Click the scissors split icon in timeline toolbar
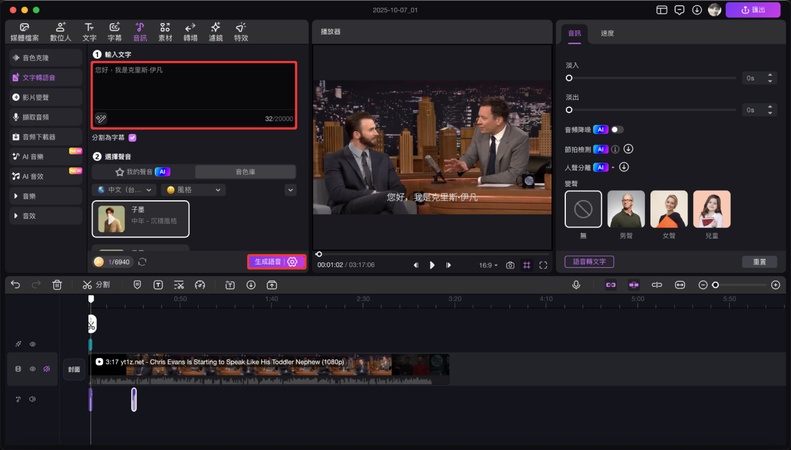Viewport: 791px width, 450px height. pos(87,285)
